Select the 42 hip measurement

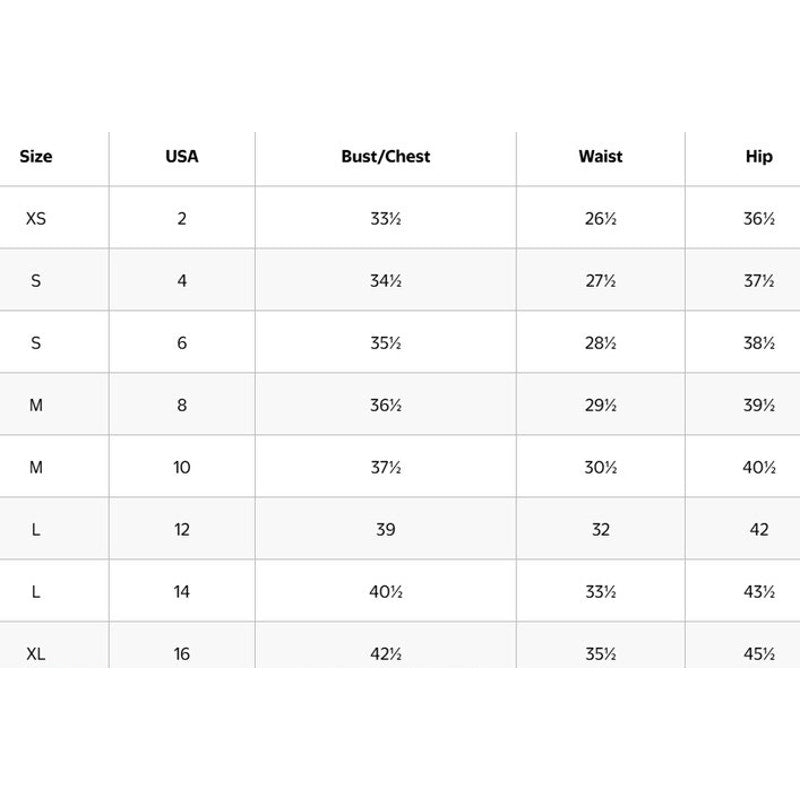click(x=759, y=530)
